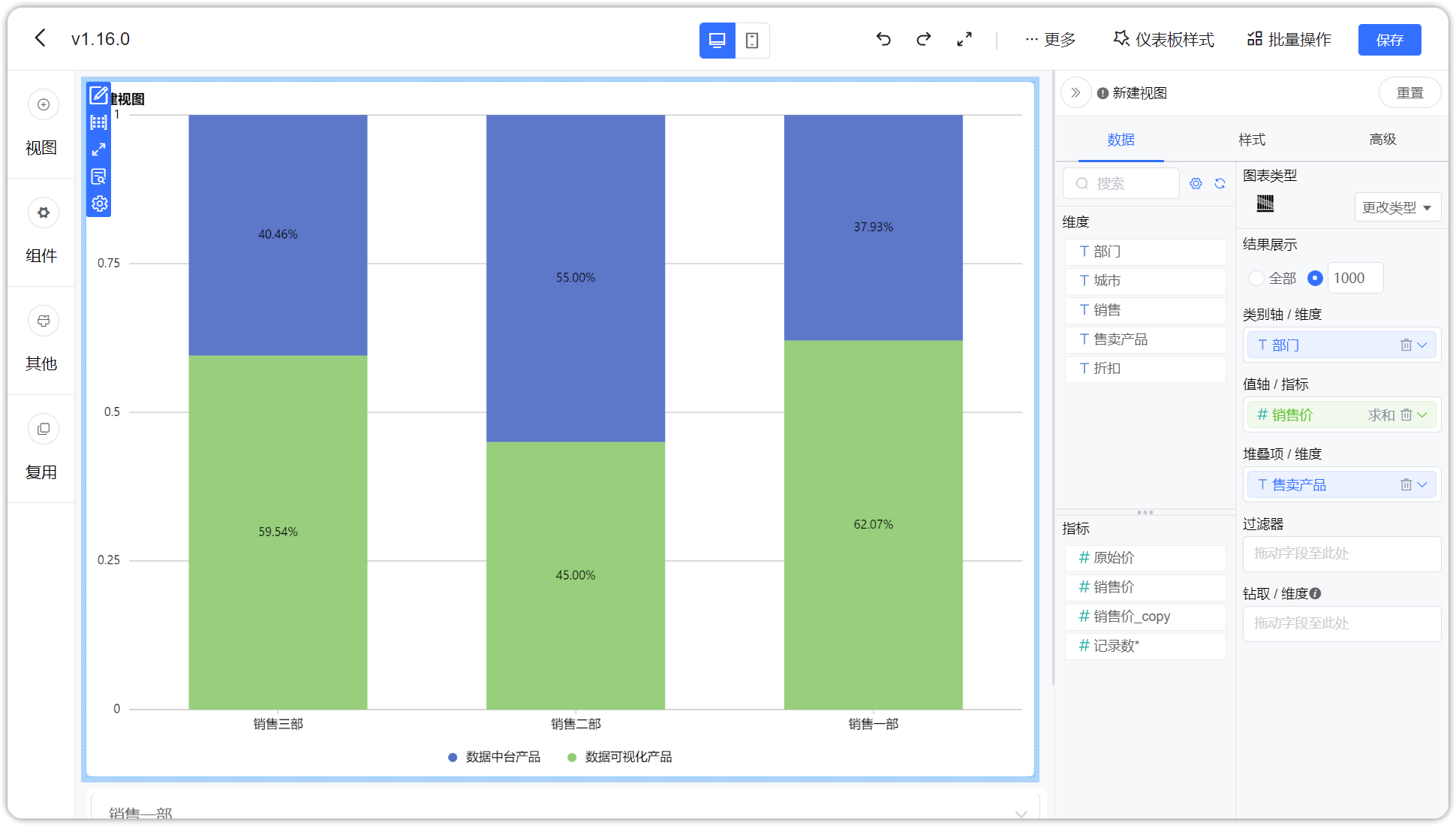
Task: Click green 45.00% segment of 销售二部
Action: pyautogui.click(x=576, y=575)
